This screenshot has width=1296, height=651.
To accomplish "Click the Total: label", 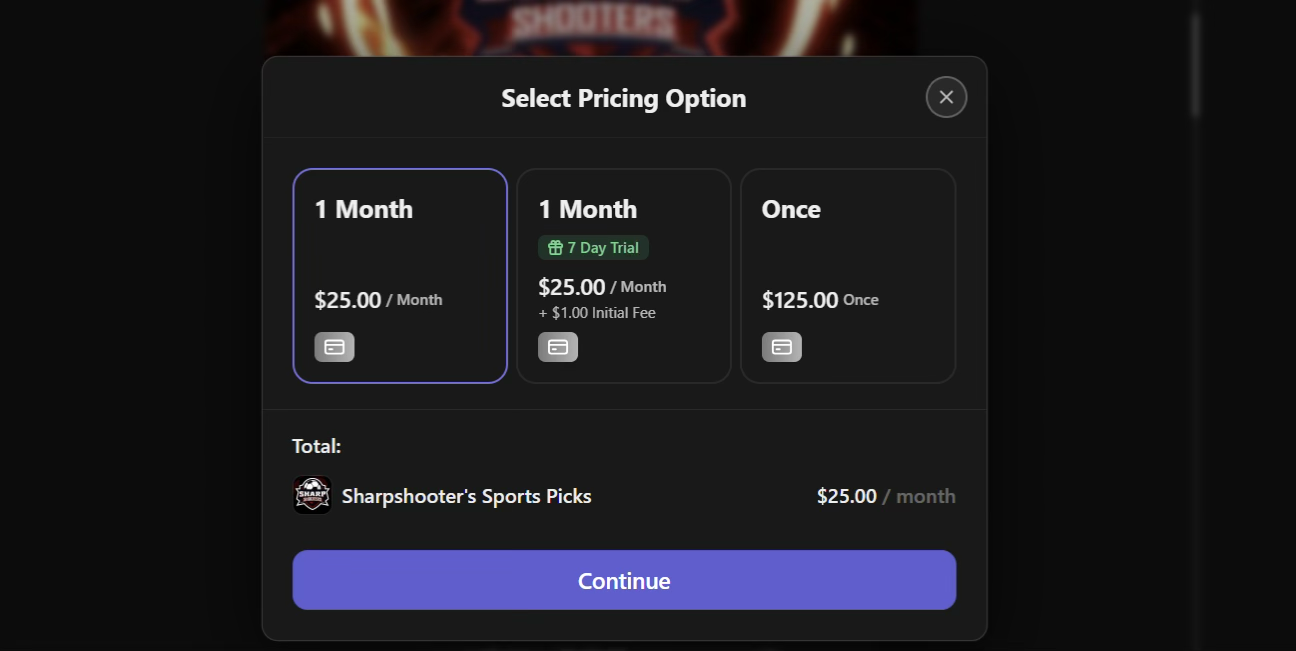I will (x=316, y=446).
